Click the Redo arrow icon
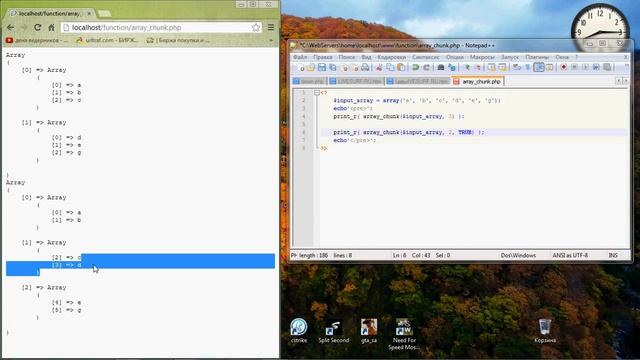This screenshot has height=360, width=640. click(427, 67)
